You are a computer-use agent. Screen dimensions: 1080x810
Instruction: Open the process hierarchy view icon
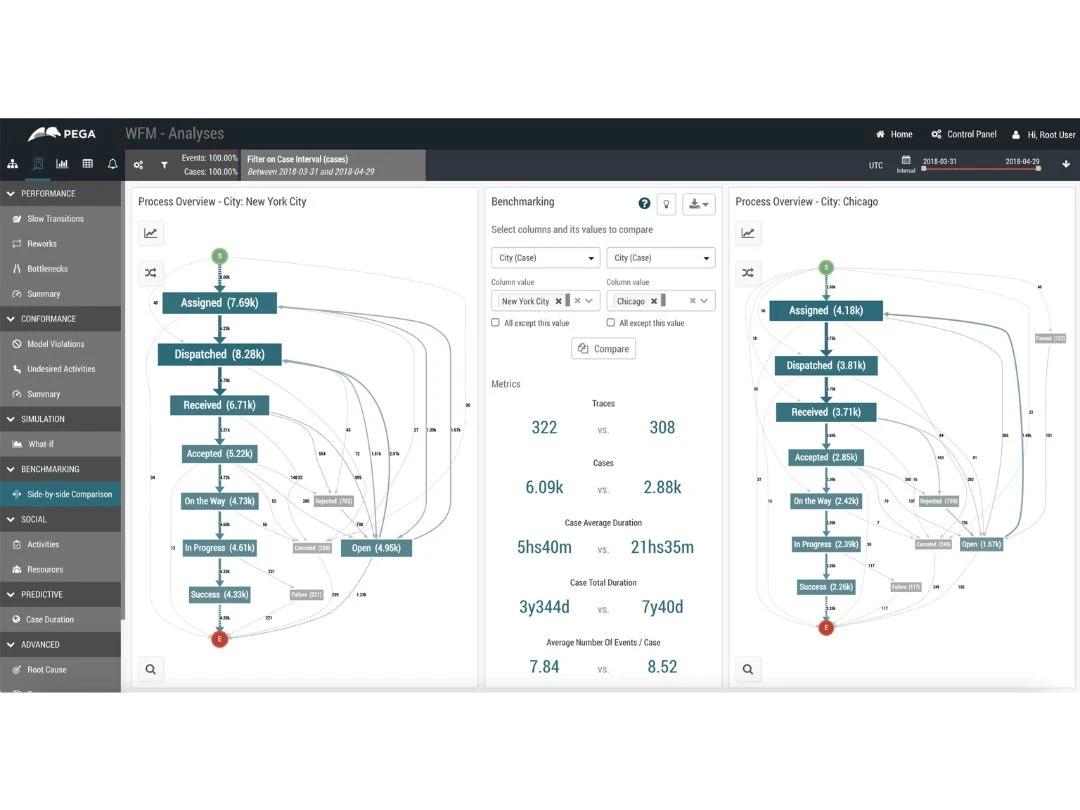(12, 164)
